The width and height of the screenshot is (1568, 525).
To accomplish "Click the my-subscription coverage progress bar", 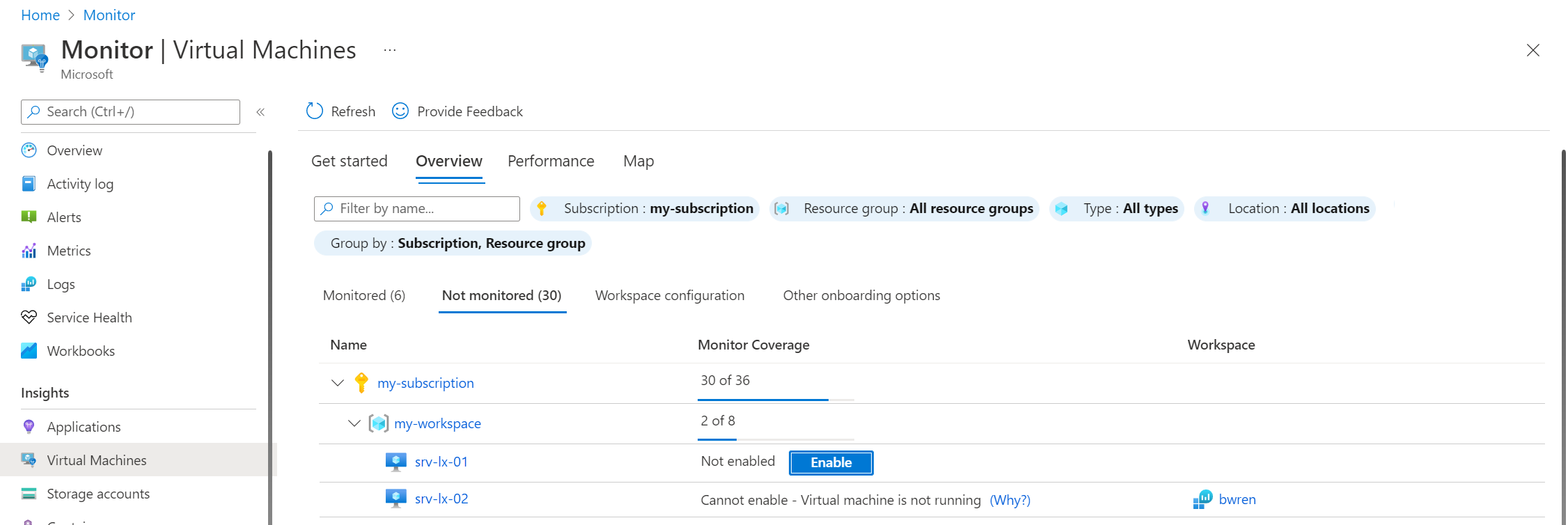I will [x=776, y=400].
